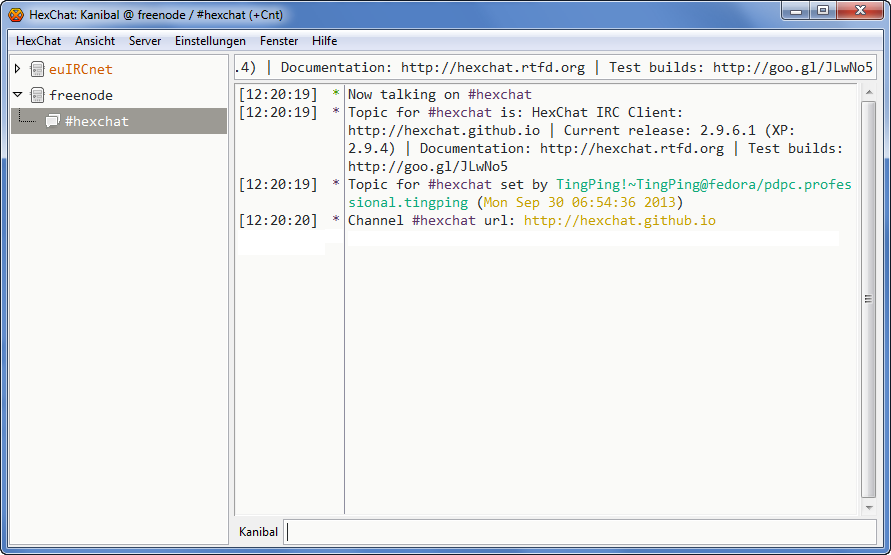Click the goo.gl/JLwNo5 link in chat text
Viewport: 891px width, 555px height.
(428, 167)
